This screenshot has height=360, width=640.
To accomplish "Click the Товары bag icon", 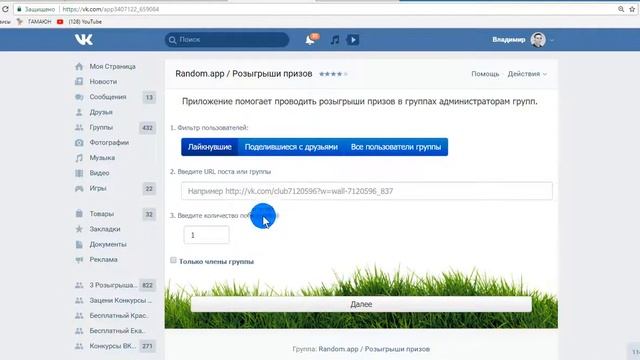I will tap(79, 214).
